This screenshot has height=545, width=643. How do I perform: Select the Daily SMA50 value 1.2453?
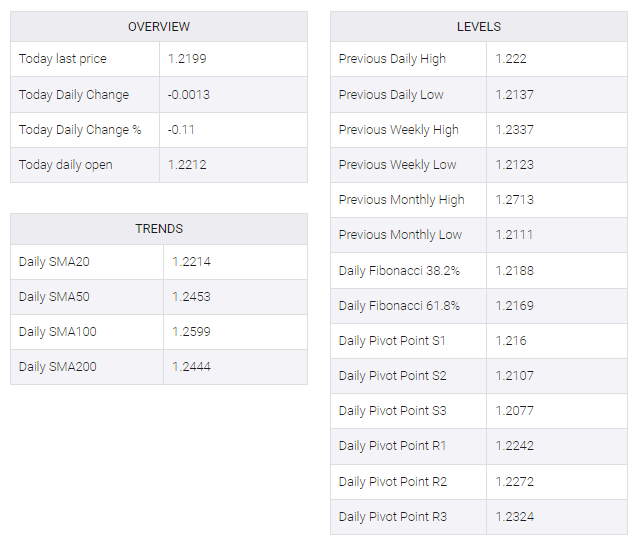tap(191, 297)
